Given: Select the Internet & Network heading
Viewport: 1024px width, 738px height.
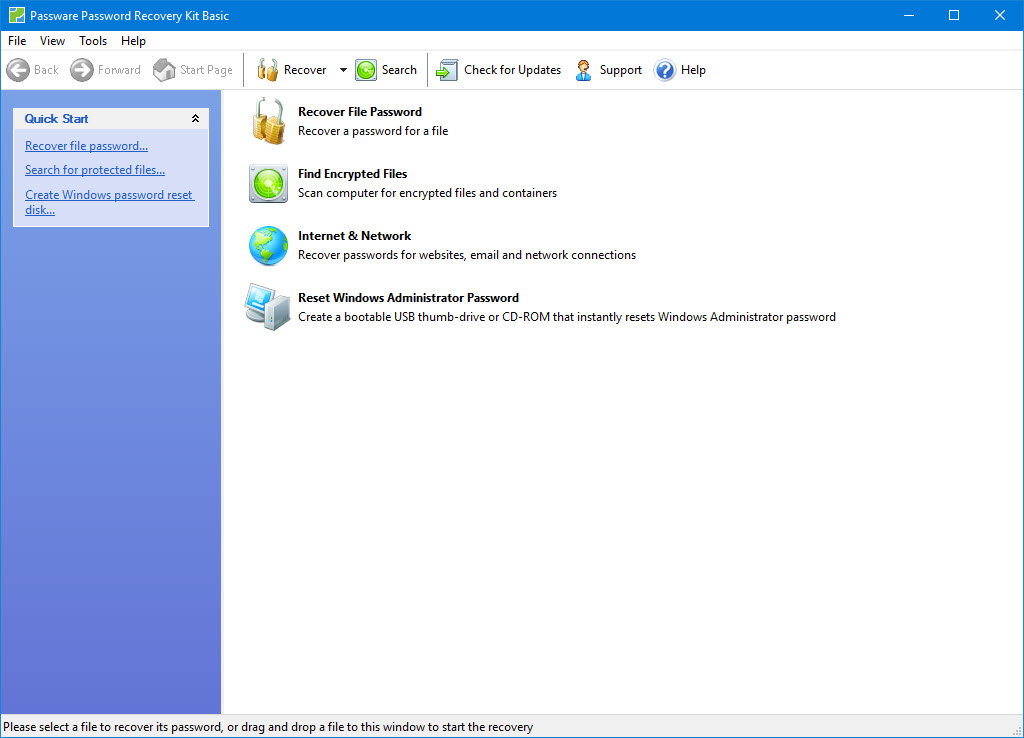Looking at the screenshot, I should pyautogui.click(x=355, y=236).
